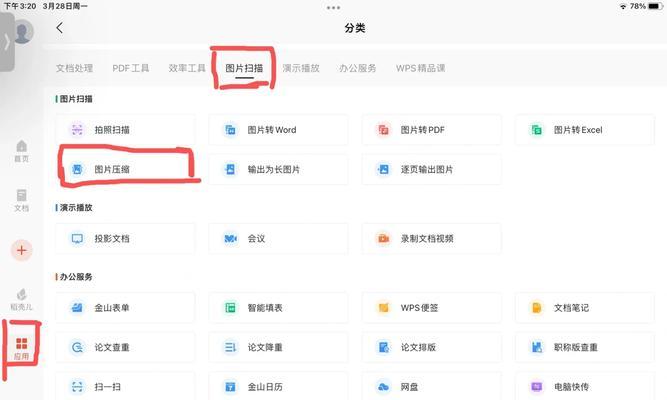Select the 图片扫描 tab
The height and width of the screenshot is (400, 667).
click(x=244, y=68)
